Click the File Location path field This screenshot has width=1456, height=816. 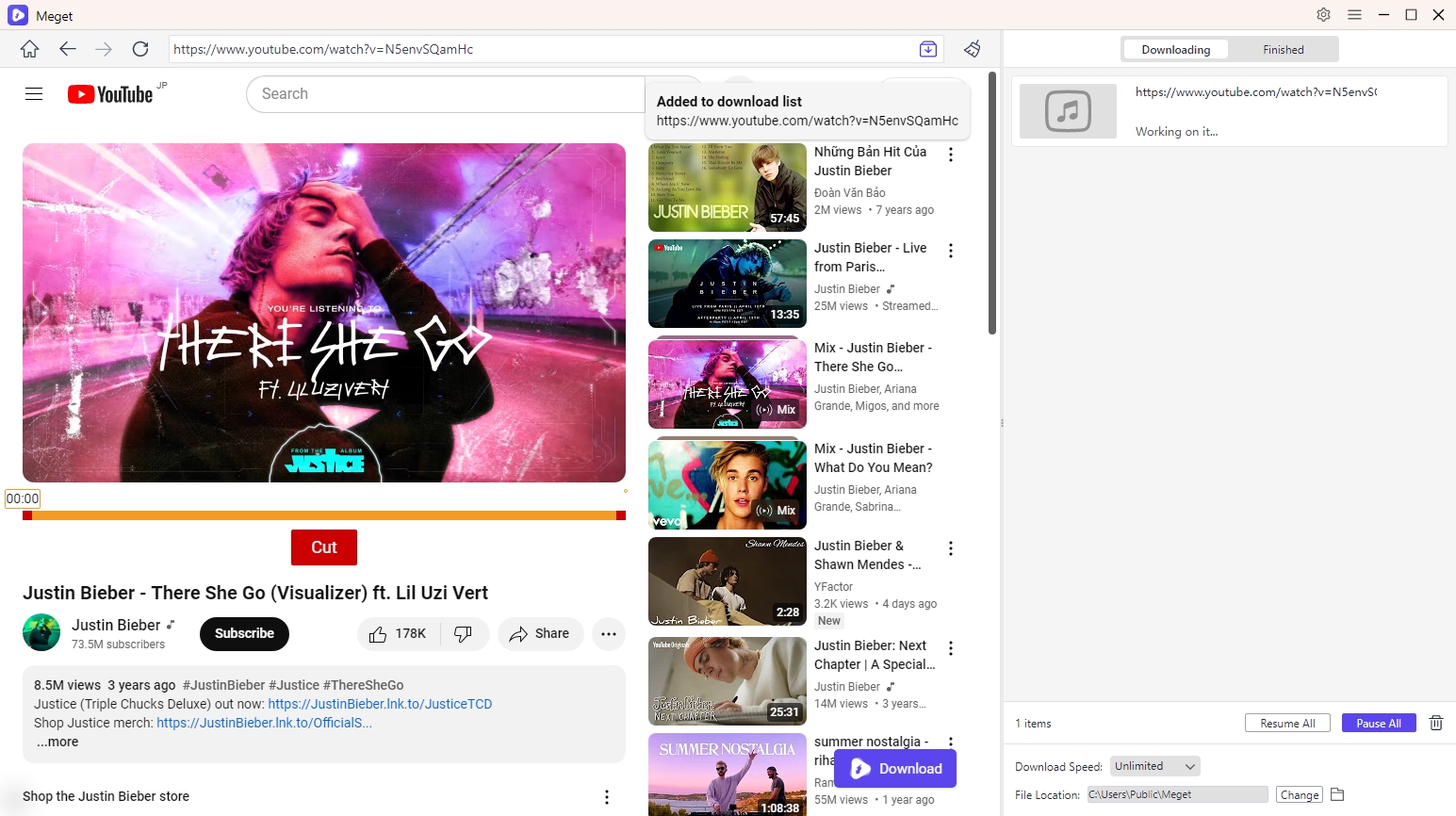1177,794
